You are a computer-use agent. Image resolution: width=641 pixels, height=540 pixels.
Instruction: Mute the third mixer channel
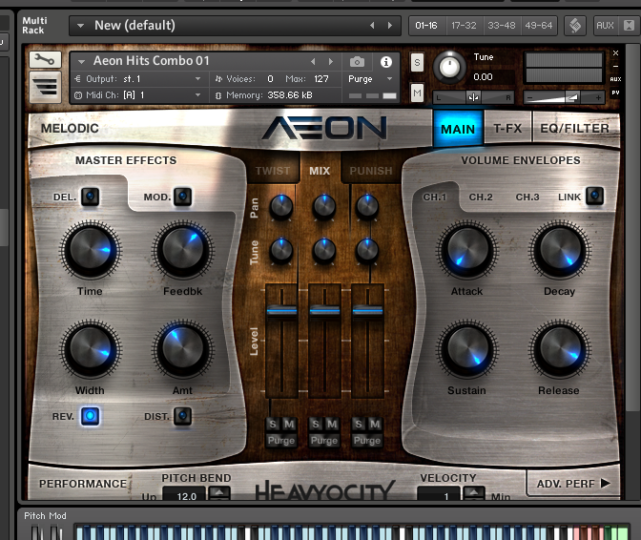[374, 425]
